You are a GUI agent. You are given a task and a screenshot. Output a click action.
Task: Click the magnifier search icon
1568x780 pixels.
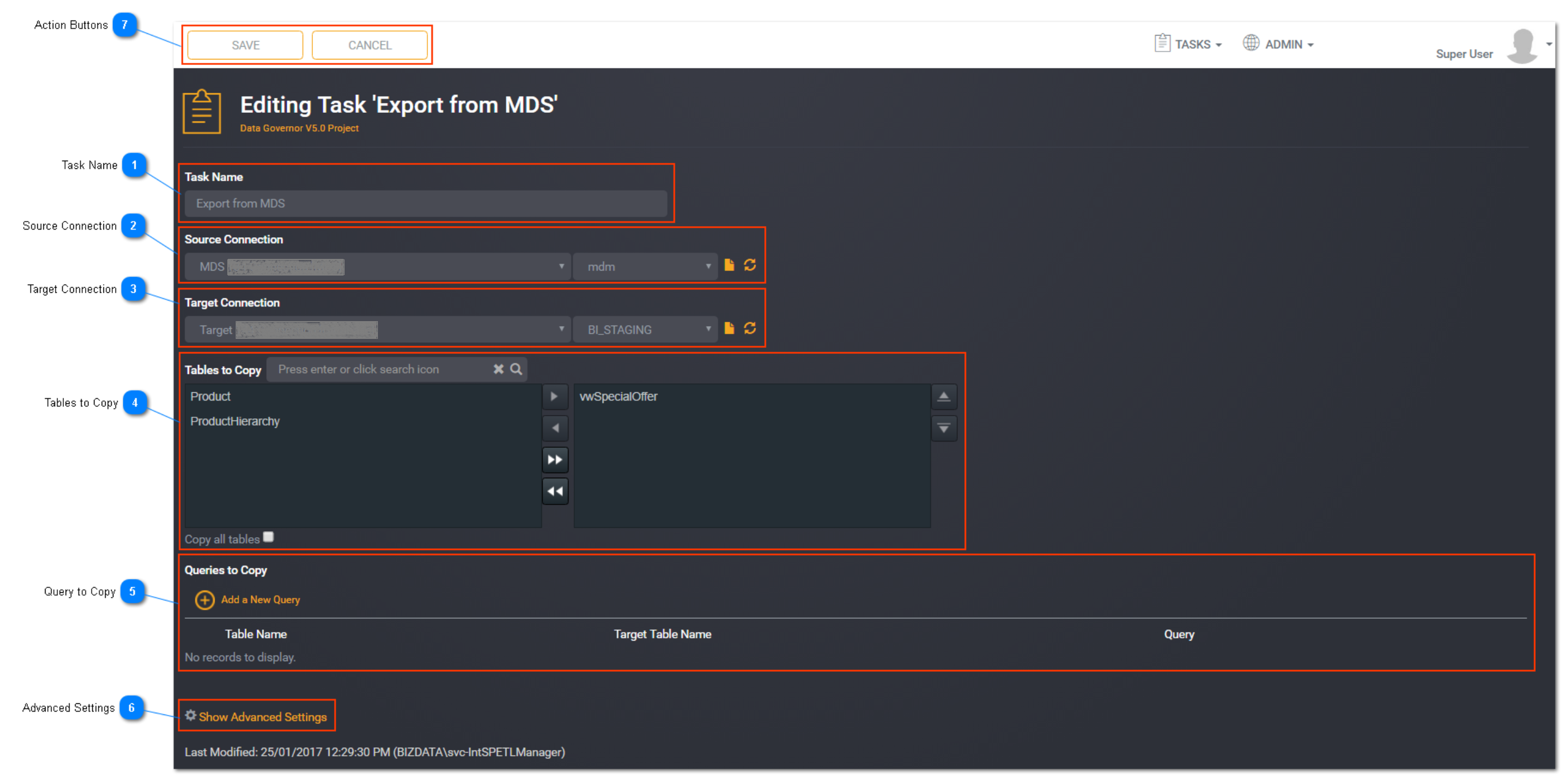tap(516, 369)
